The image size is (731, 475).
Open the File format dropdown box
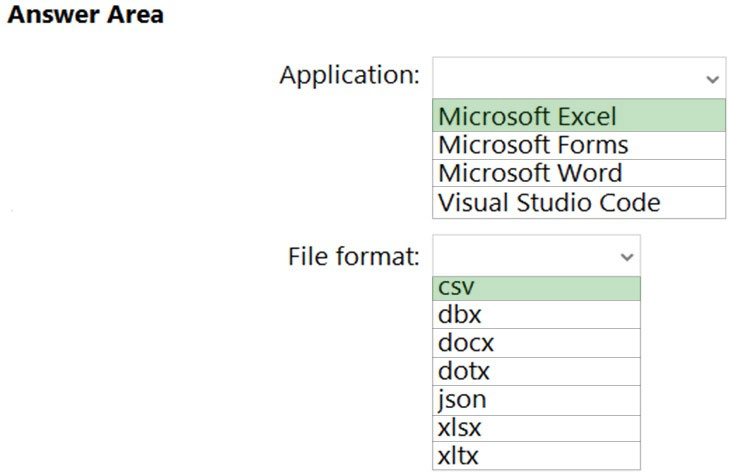pos(537,255)
